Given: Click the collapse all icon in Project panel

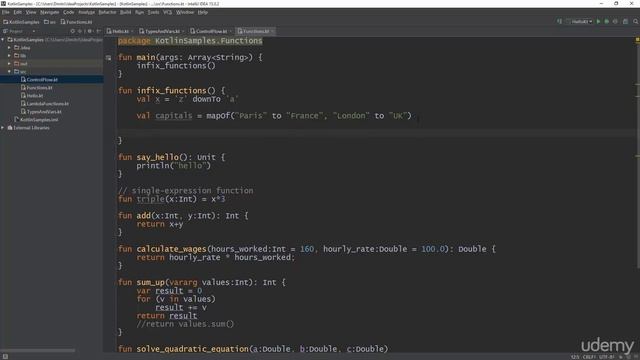Looking at the screenshot, I should coord(80,31).
